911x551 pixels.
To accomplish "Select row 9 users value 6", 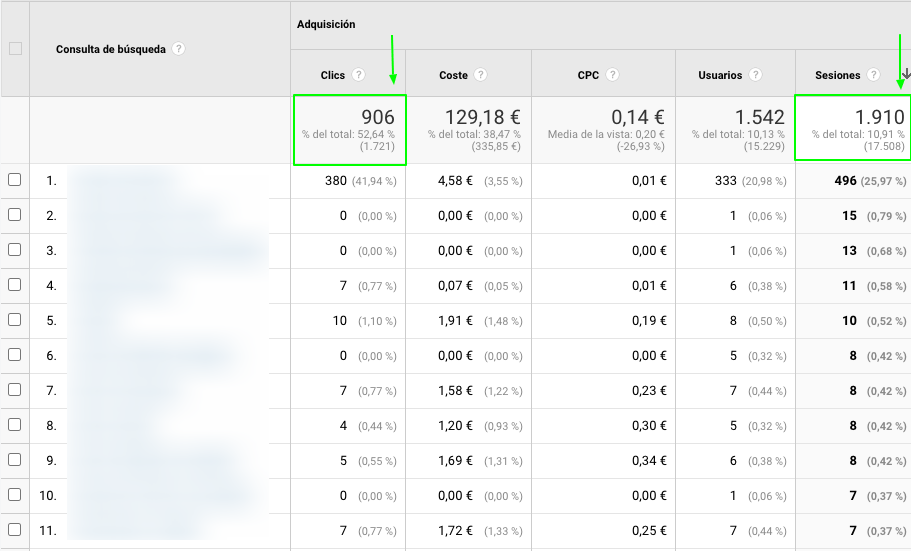I will click(733, 461).
